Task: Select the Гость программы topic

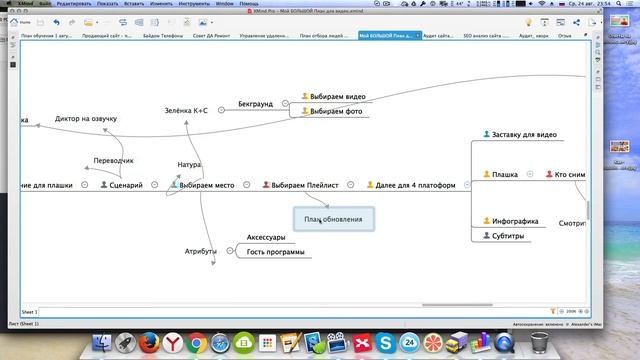Action: (276, 252)
